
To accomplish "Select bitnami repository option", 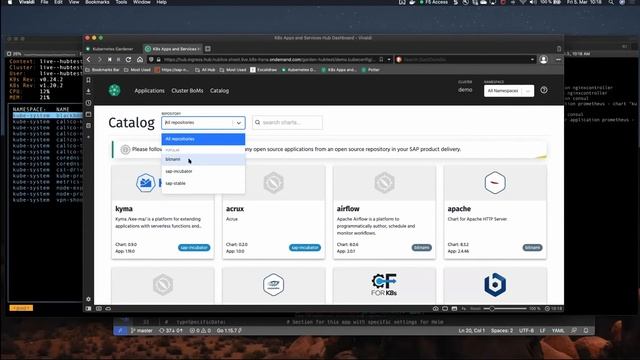I will (203, 159).
